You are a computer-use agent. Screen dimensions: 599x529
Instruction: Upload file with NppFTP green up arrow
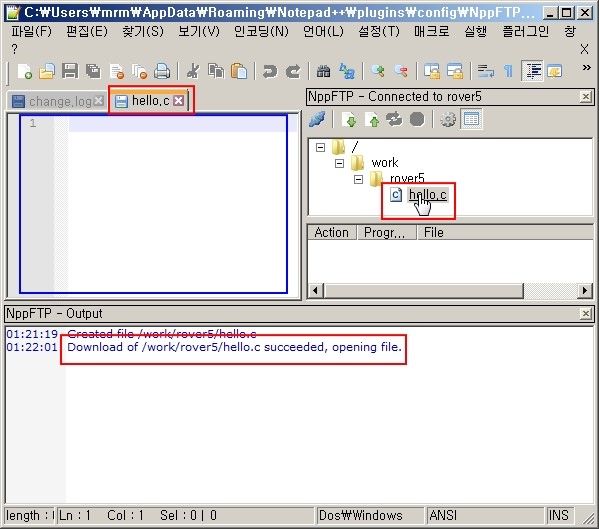(x=372, y=120)
